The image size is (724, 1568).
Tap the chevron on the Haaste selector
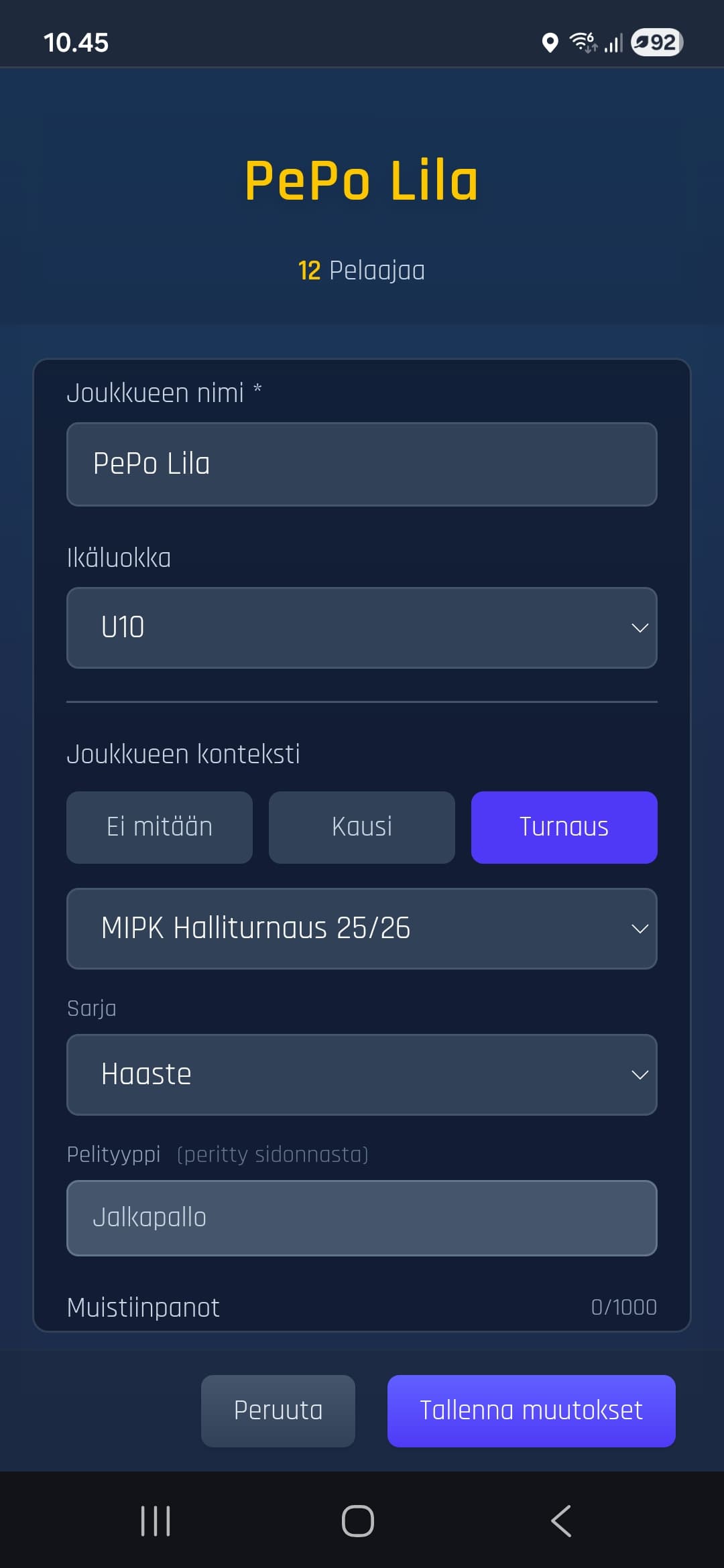pyautogui.click(x=639, y=1074)
